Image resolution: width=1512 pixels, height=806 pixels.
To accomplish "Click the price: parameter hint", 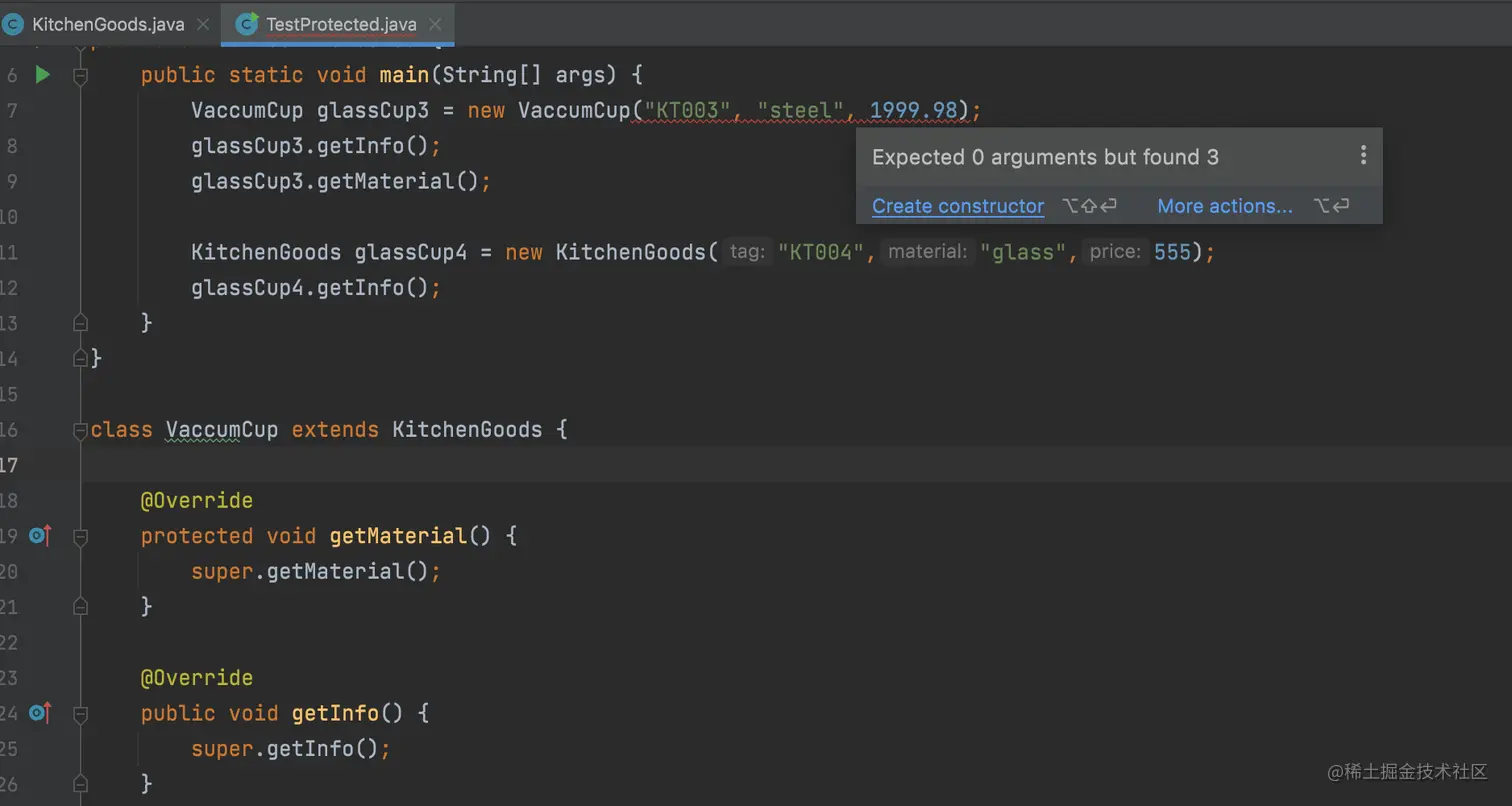I will 1116,252.
